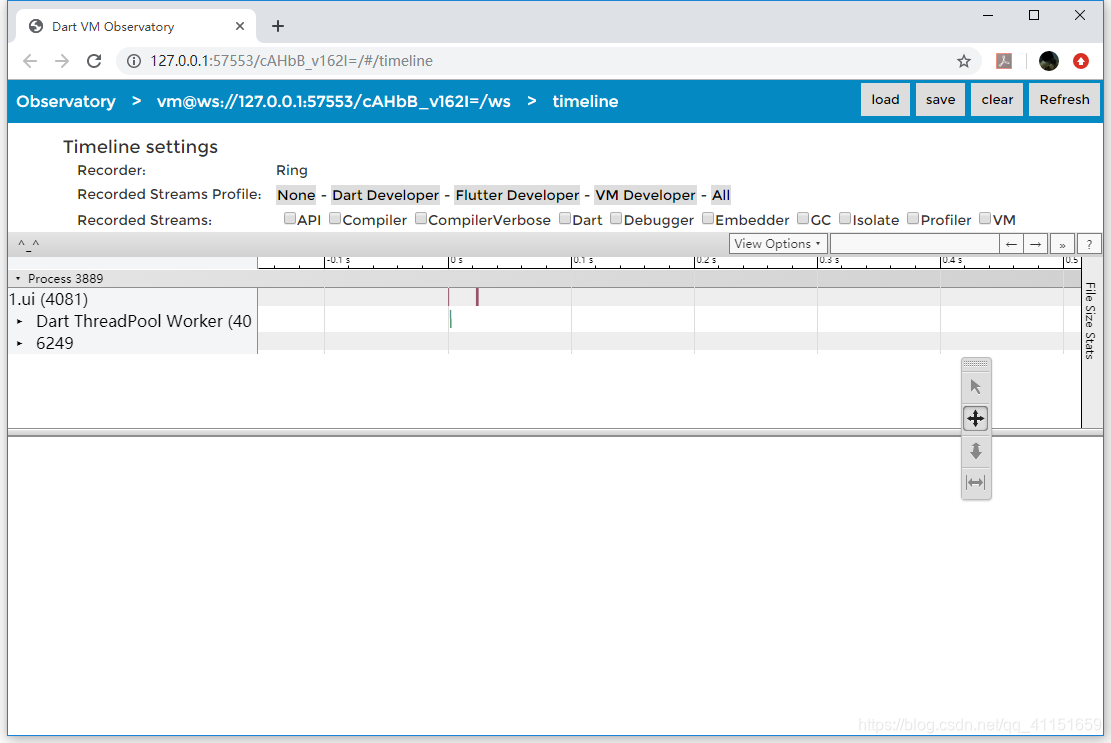
Task: Activate the pan mode tool
Action: 976,419
